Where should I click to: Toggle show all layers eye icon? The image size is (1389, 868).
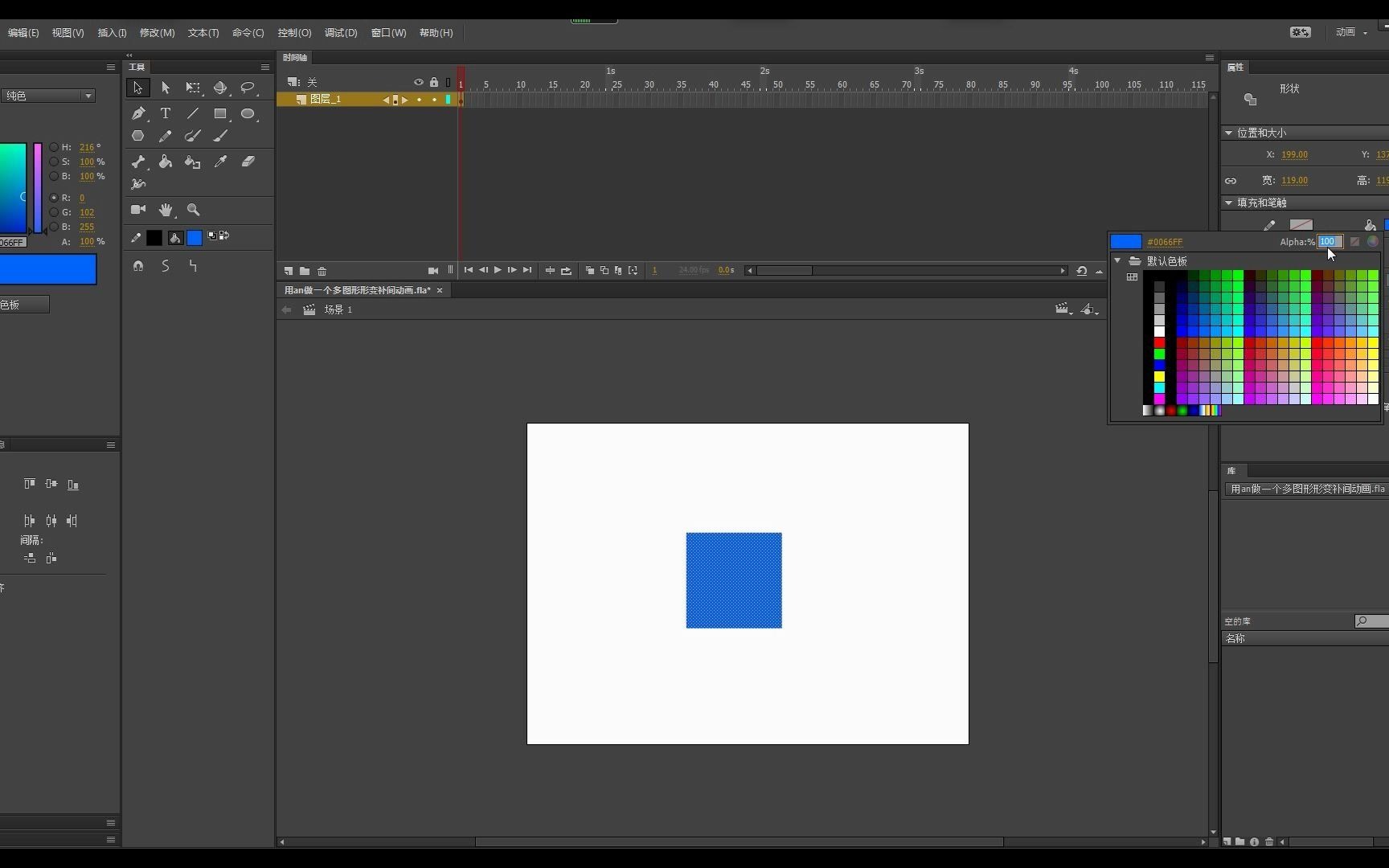pyautogui.click(x=418, y=82)
